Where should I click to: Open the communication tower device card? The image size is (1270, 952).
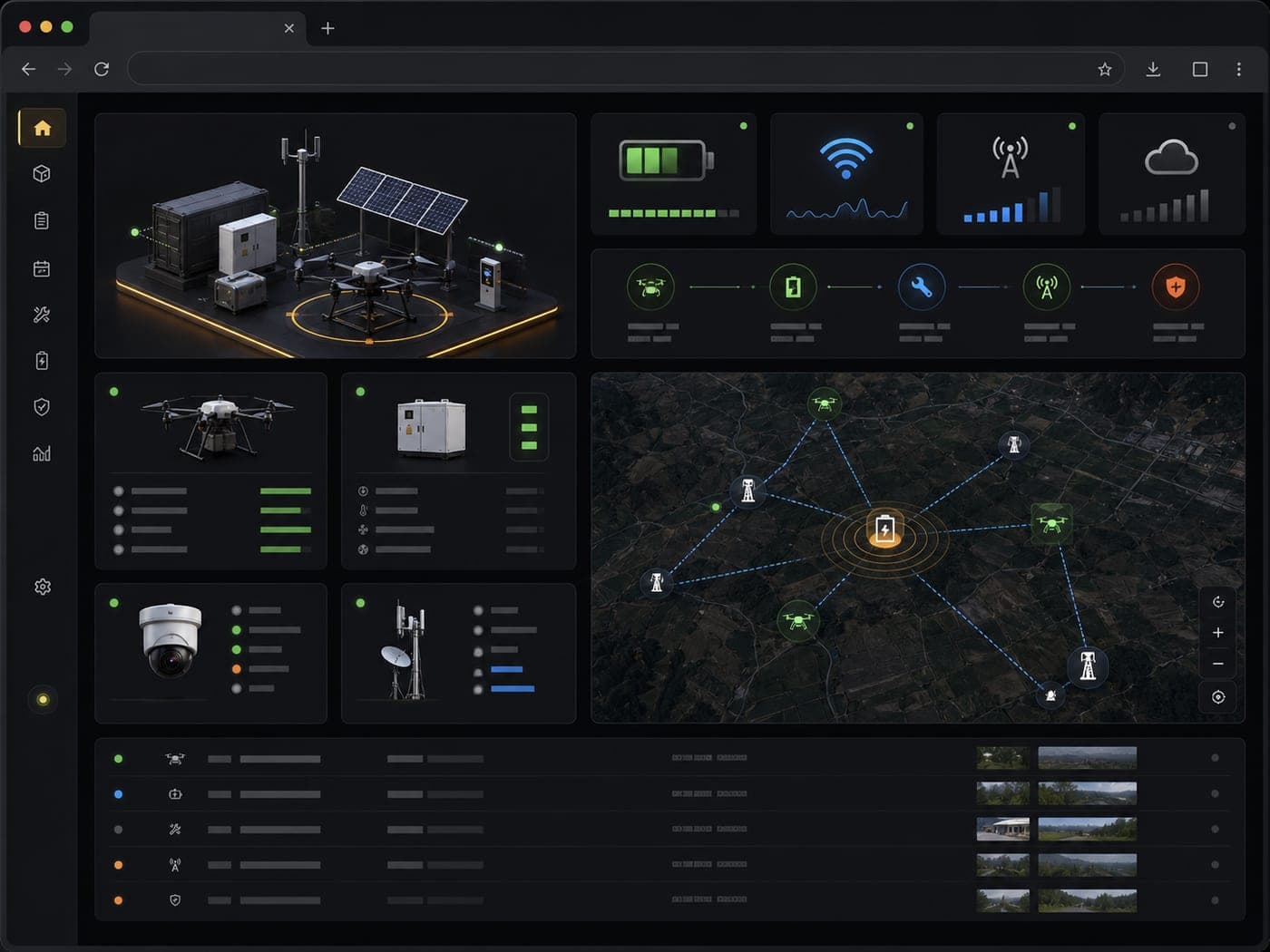458,653
